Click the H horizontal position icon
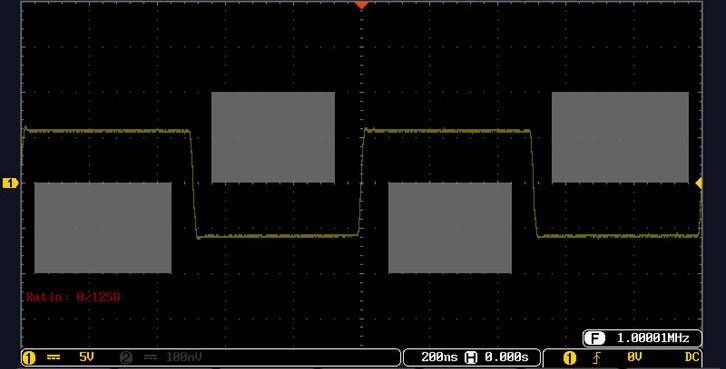The height and width of the screenshot is (369, 726). 471,357
